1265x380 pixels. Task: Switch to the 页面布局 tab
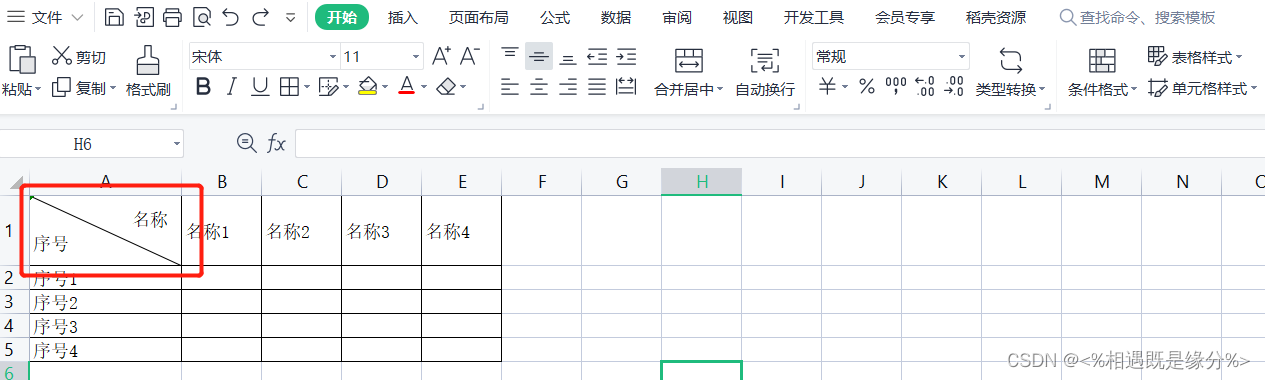click(478, 17)
